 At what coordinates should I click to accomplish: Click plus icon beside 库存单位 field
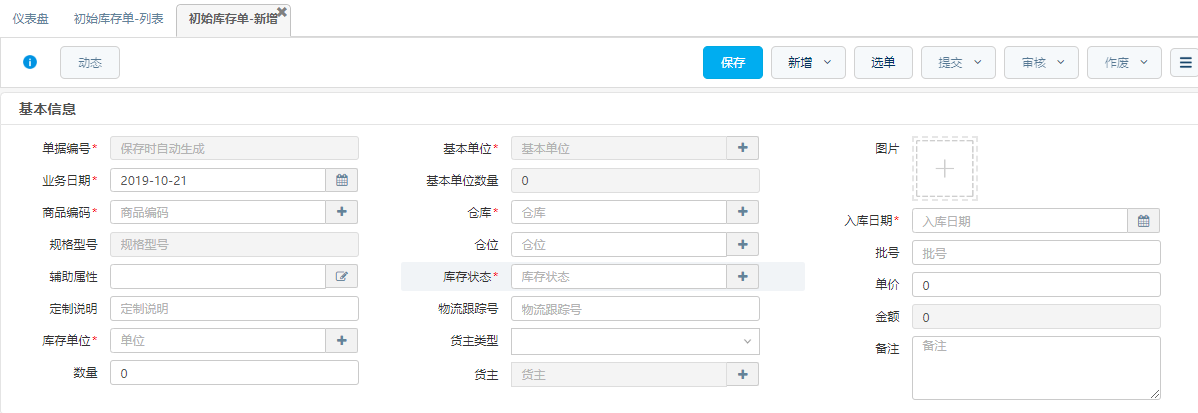[x=342, y=340]
